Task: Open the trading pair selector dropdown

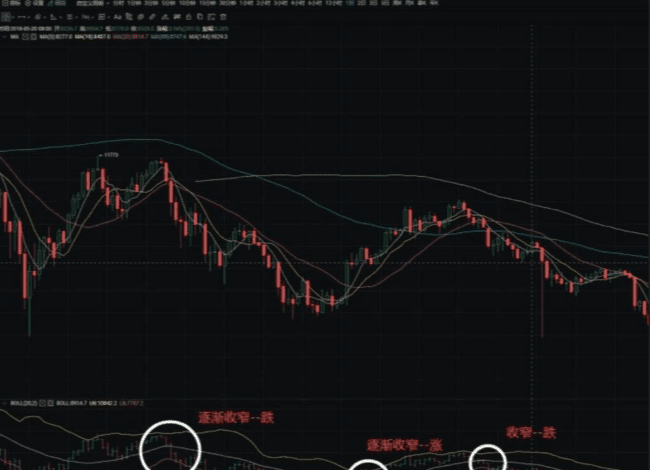Action: click(93, 3)
